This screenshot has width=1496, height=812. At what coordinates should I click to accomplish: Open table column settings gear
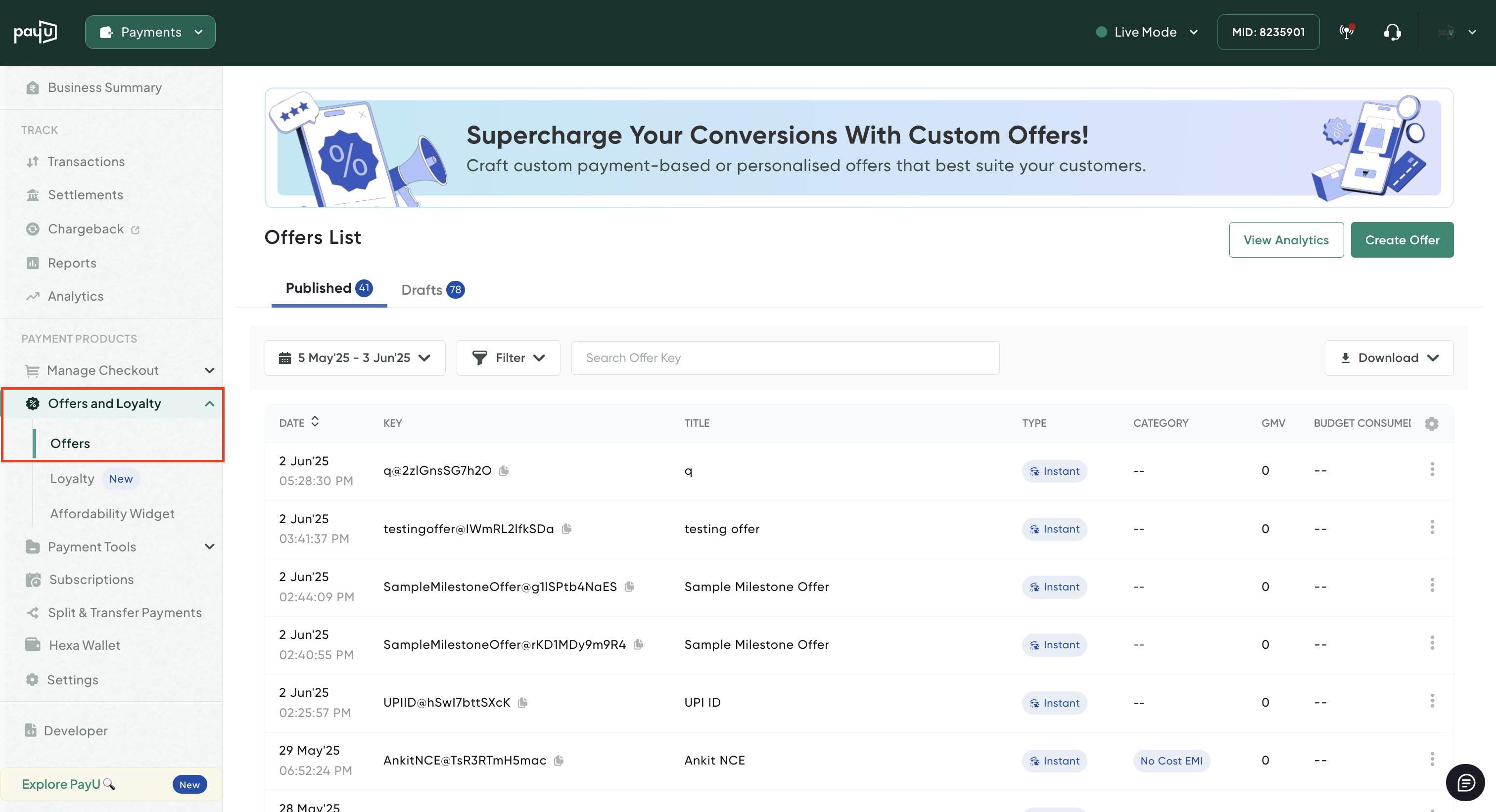[x=1432, y=424]
